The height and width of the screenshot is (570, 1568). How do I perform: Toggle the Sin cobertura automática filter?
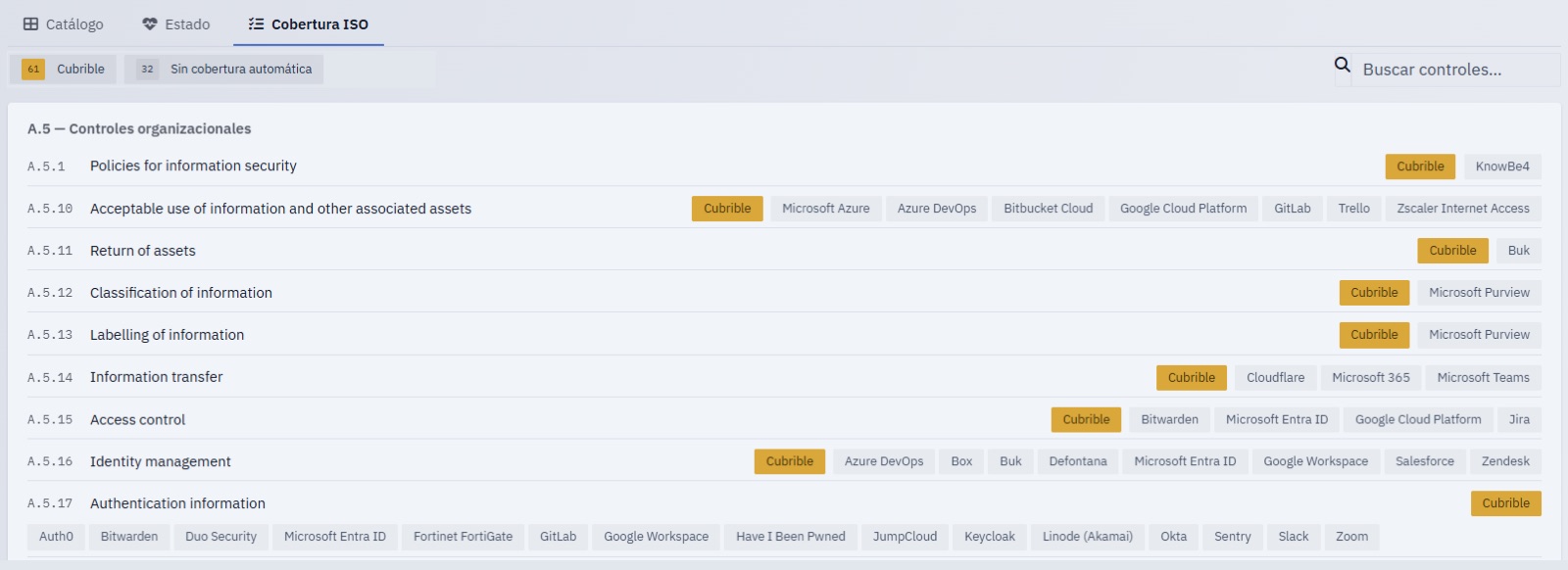(223, 70)
